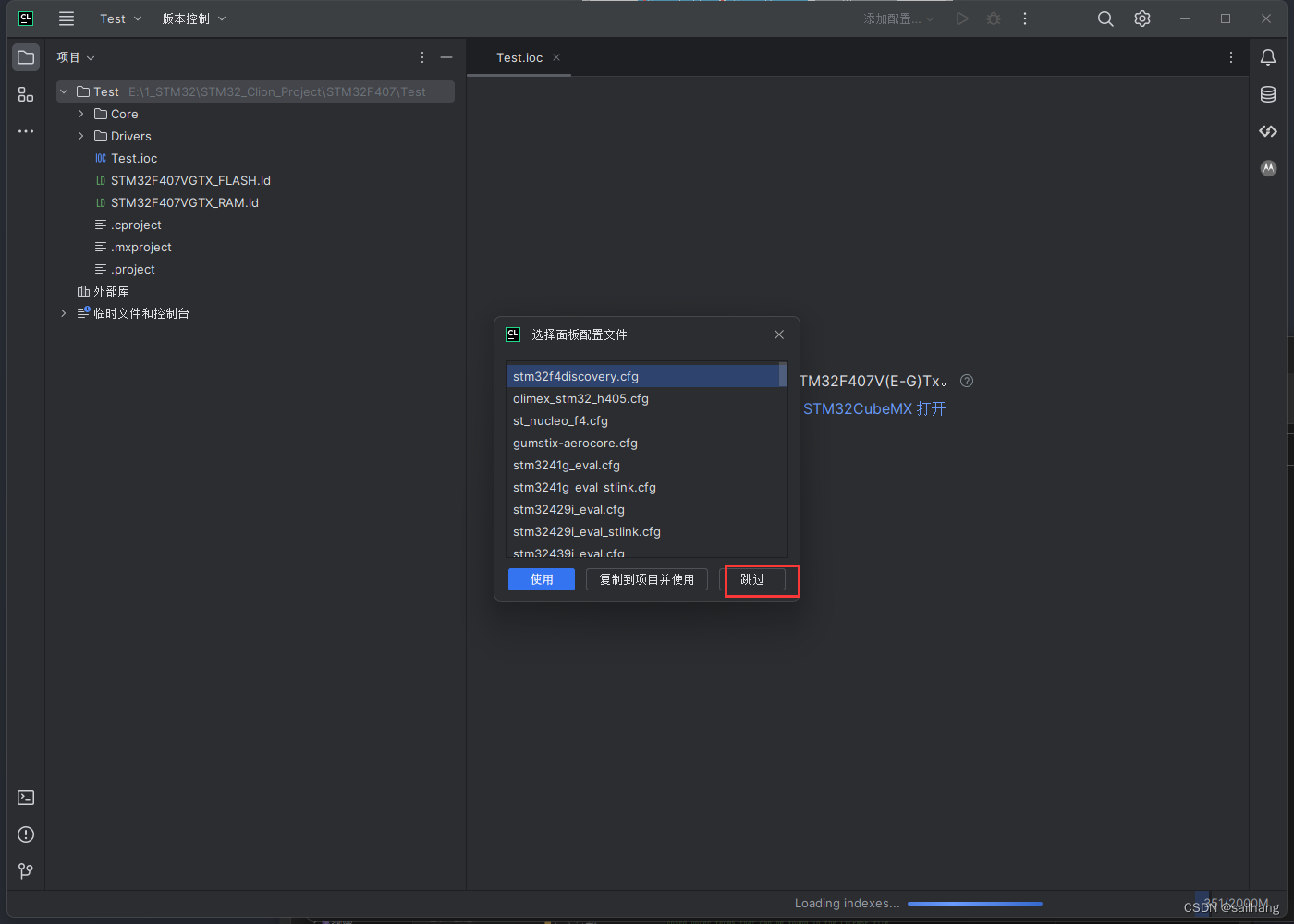This screenshot has height=924, width=1294.
Task: Open the Database tool window
Action: (1268, 94)
